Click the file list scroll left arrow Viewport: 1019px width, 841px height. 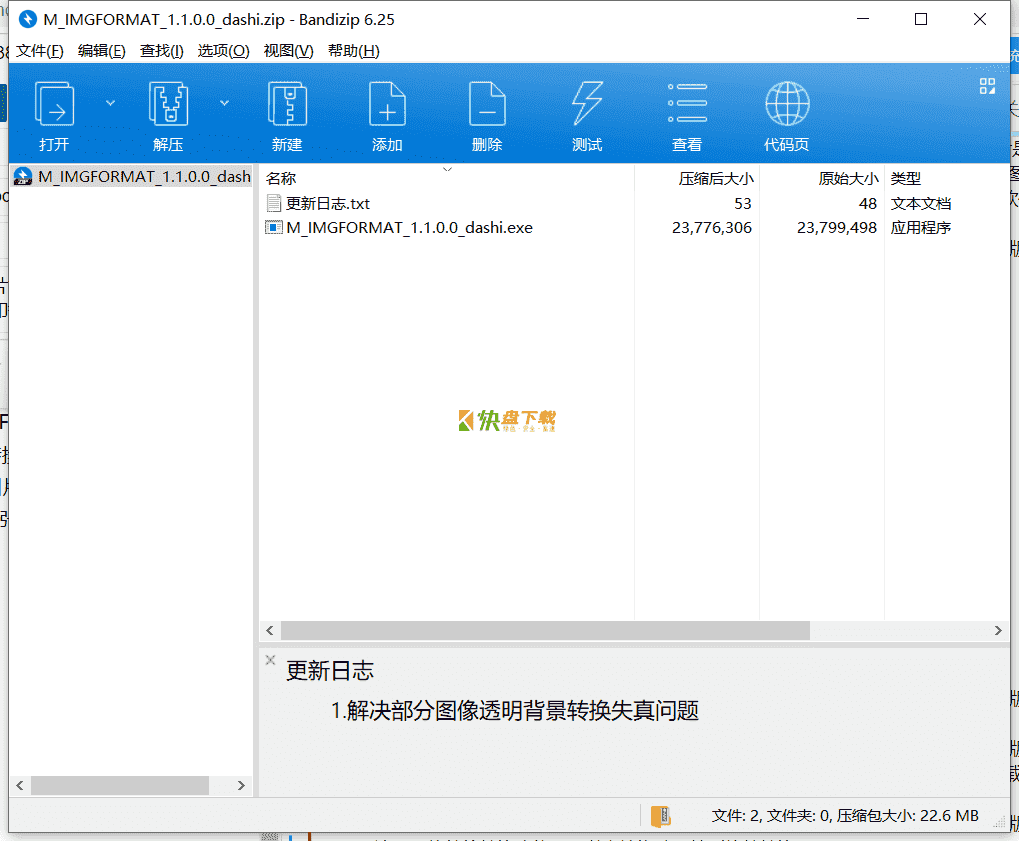click(x=270, y=630)
